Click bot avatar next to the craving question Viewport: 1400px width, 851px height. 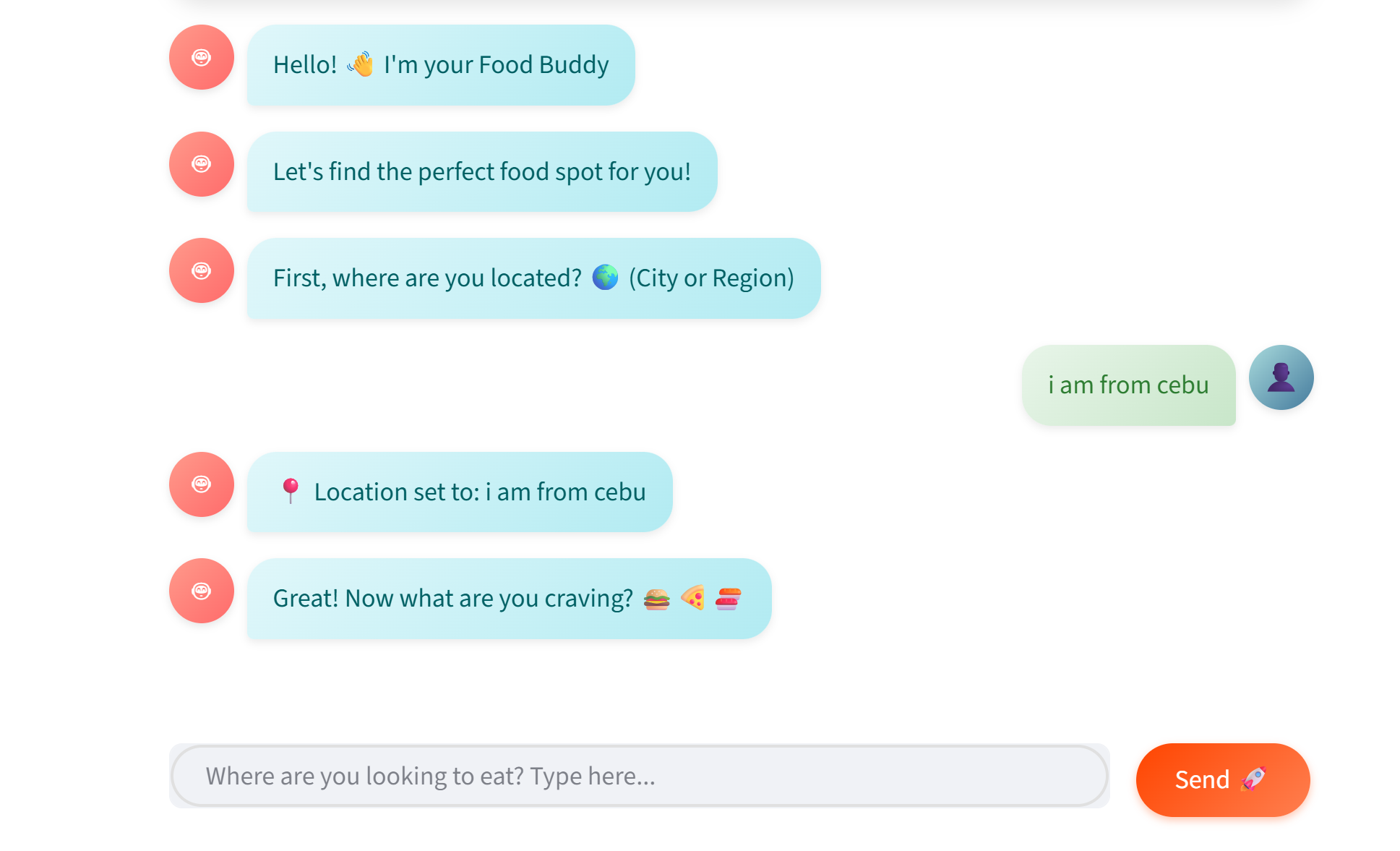click(x=201, y=591)
